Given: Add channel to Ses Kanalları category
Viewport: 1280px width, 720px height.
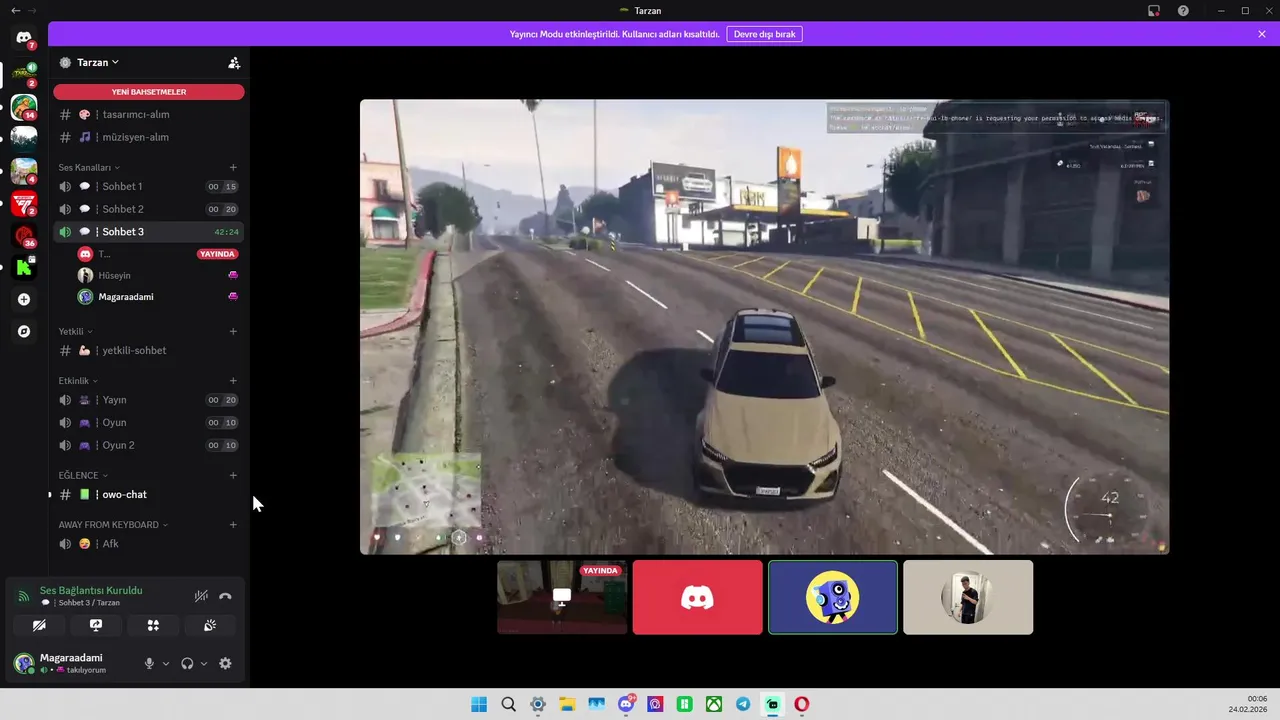Looking at the screenshot, I should click(233, 167).
